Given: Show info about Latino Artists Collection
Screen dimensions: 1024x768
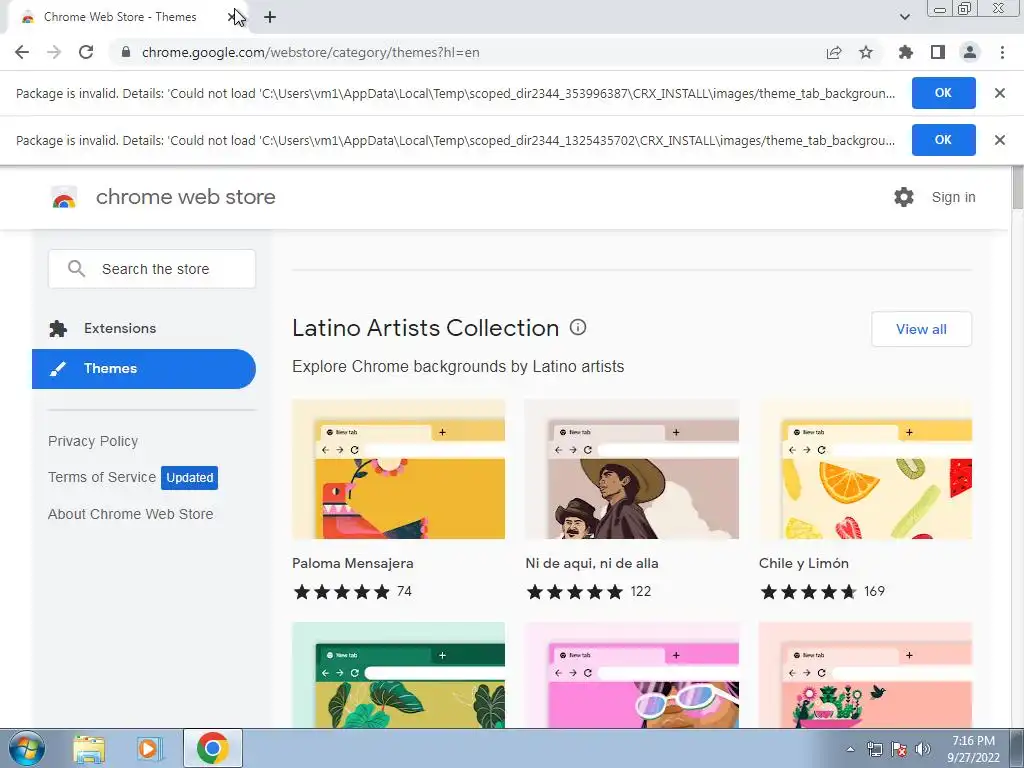Looking at the screenshot, I should 578,327.
